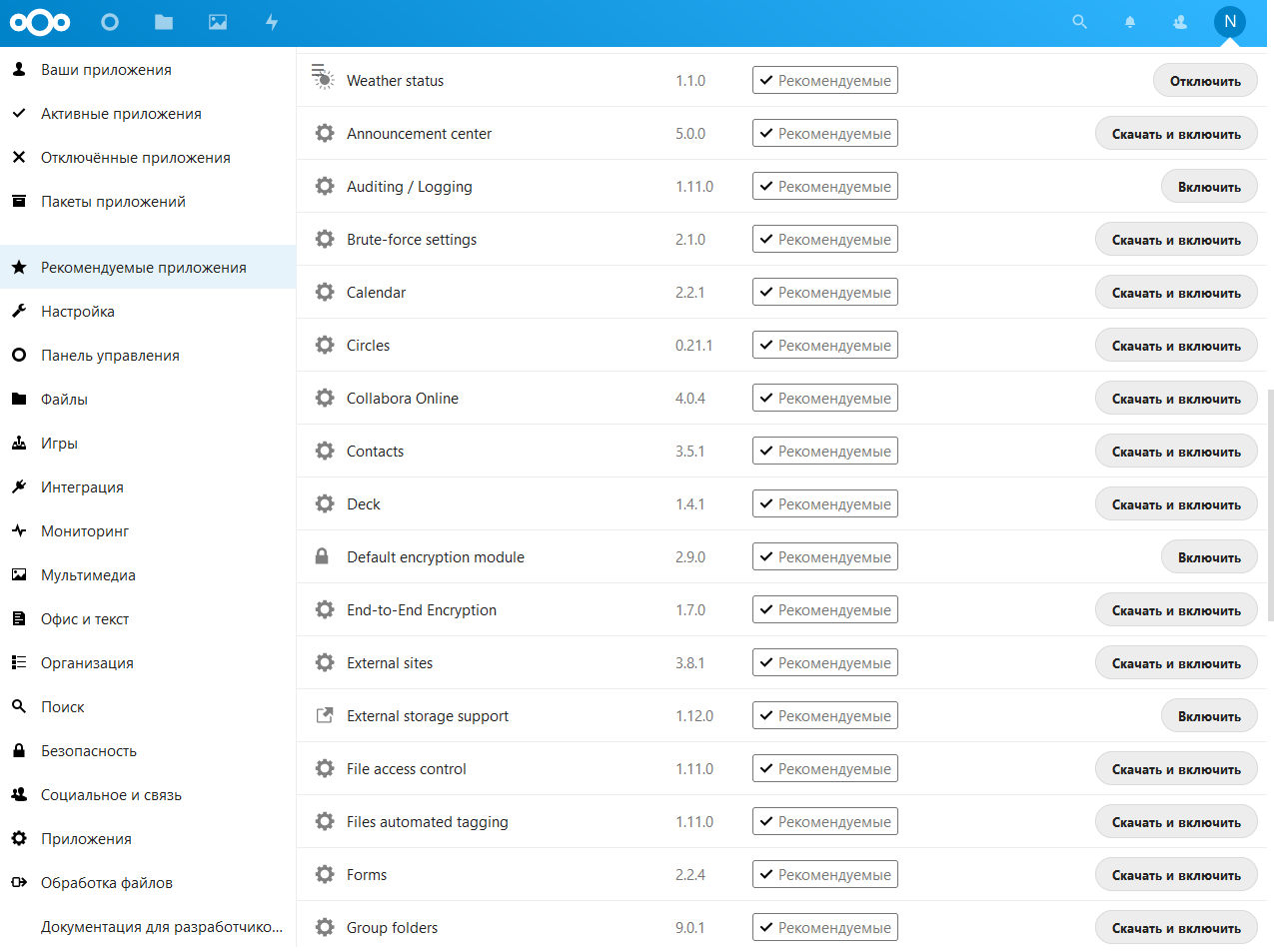Open the Организация category
The height and width of the screenshot is (952, 1274).
click(148, 663)
